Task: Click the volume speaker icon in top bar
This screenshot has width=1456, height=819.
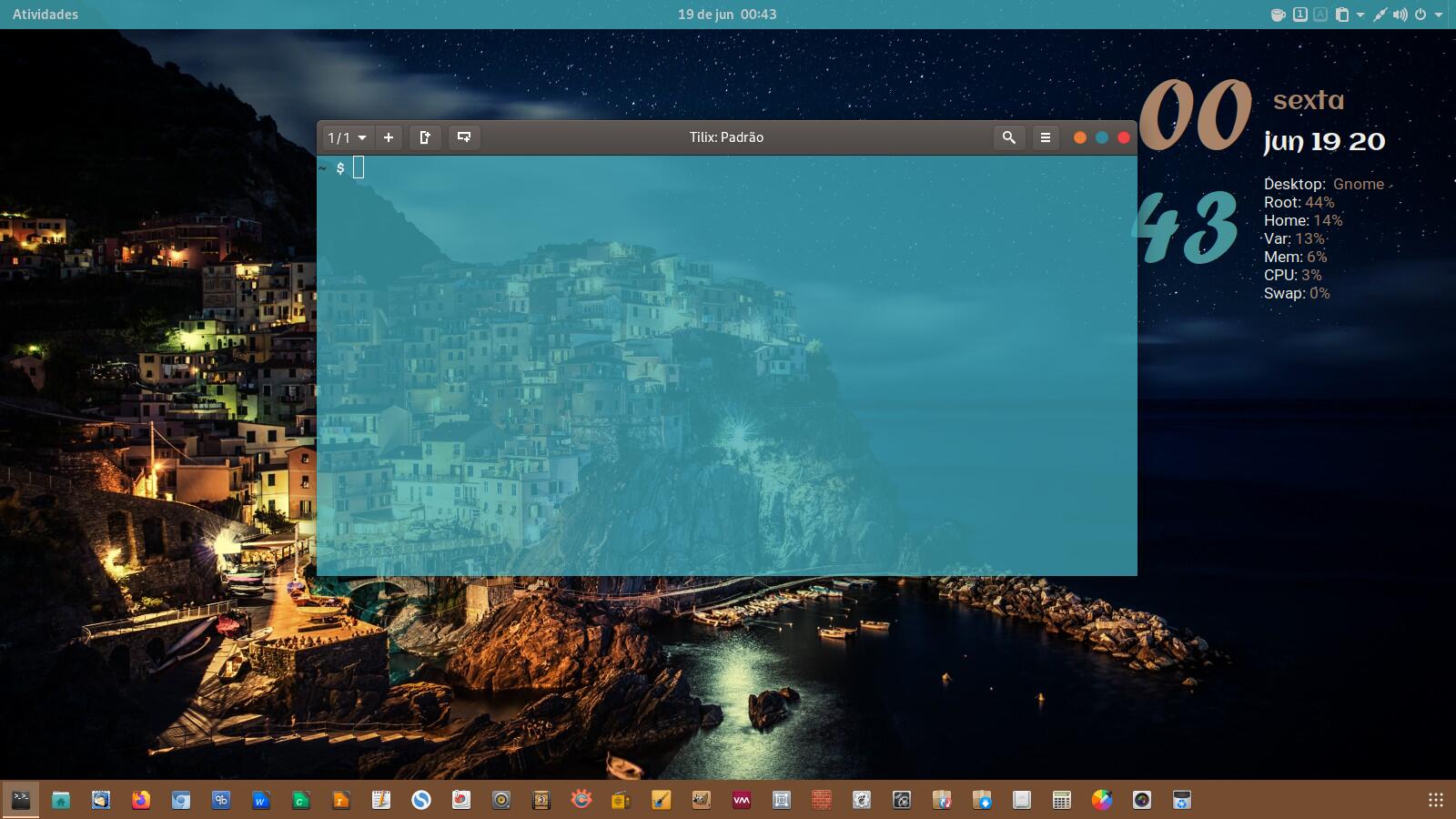Action: [1400, 15]
